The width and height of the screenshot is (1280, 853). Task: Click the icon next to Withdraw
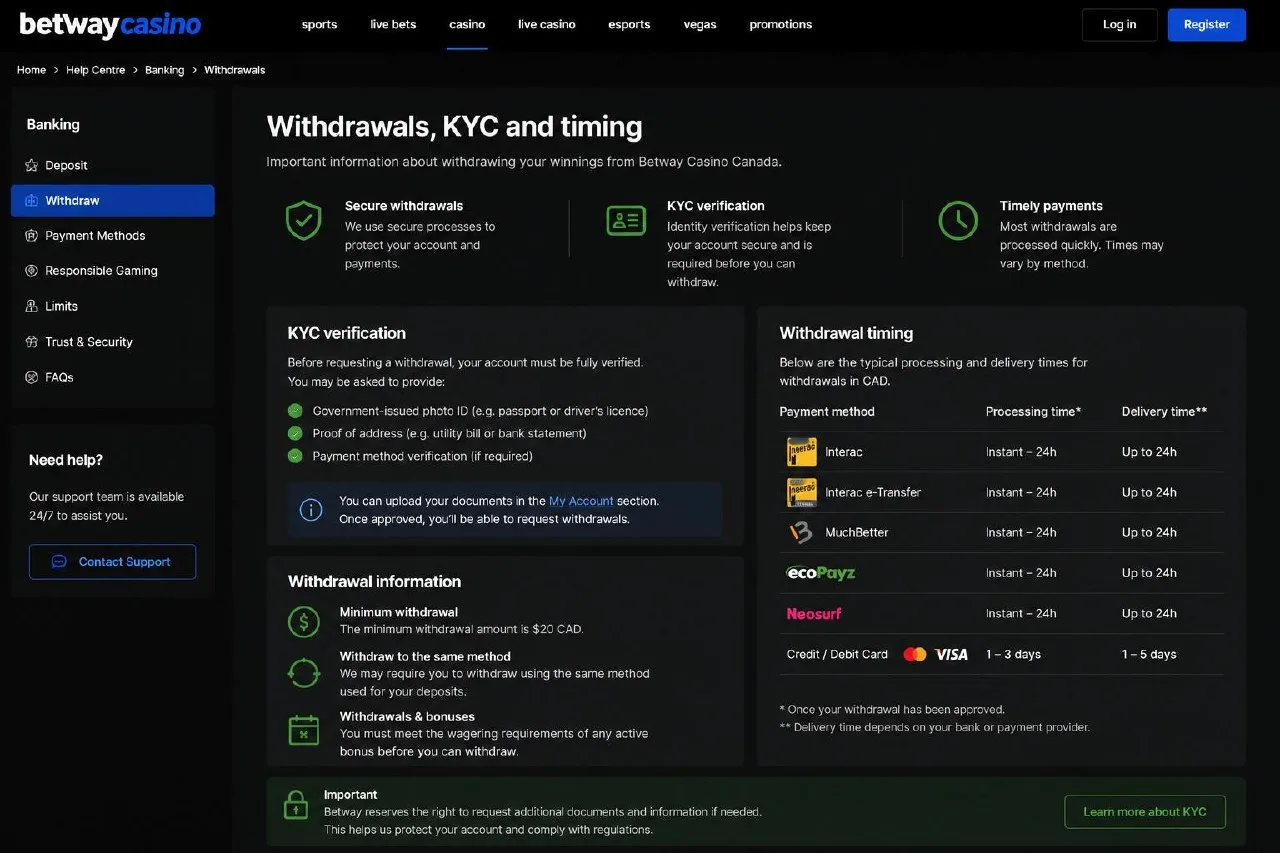[x=32, y=200]
